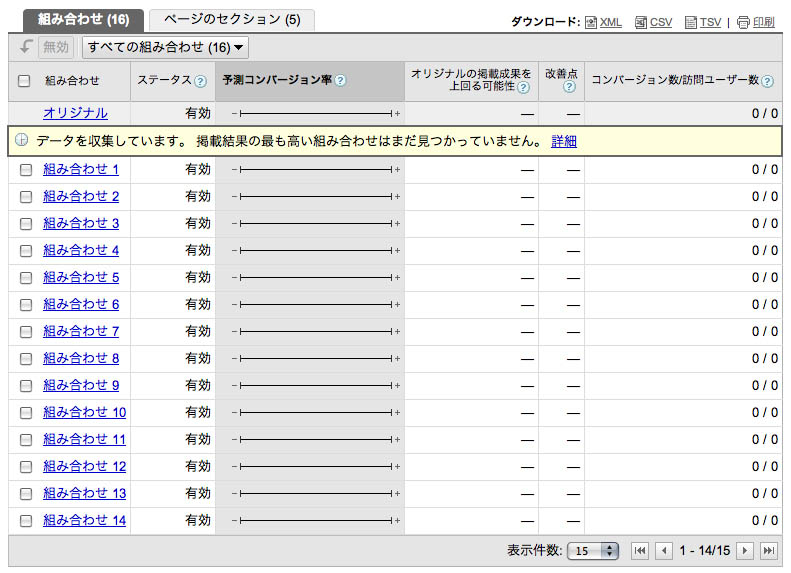Check the box for 組み合わせ 1
The height and width of the screenshot is (573, 791).
pos(26,170)
